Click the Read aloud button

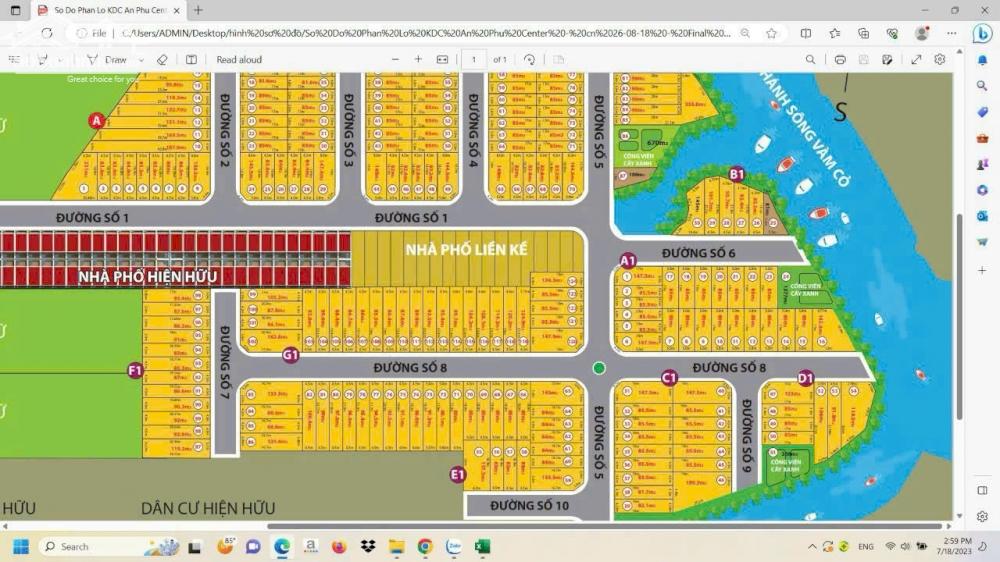click(x=239, y=60)
